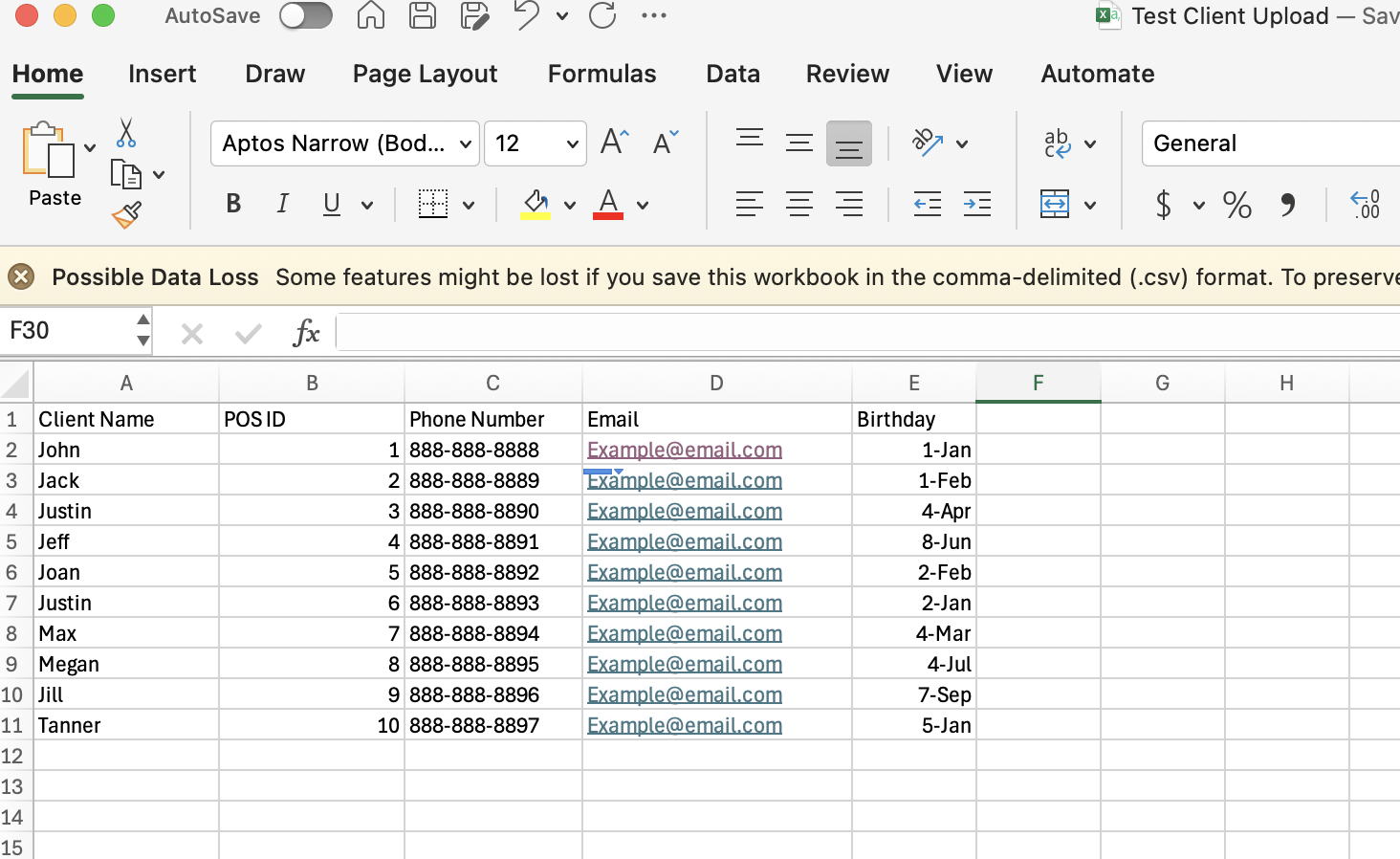This screenshot has height=859, width=1400.
Task: Click the Cut scissors icon
Action: (x=126, y=133)
